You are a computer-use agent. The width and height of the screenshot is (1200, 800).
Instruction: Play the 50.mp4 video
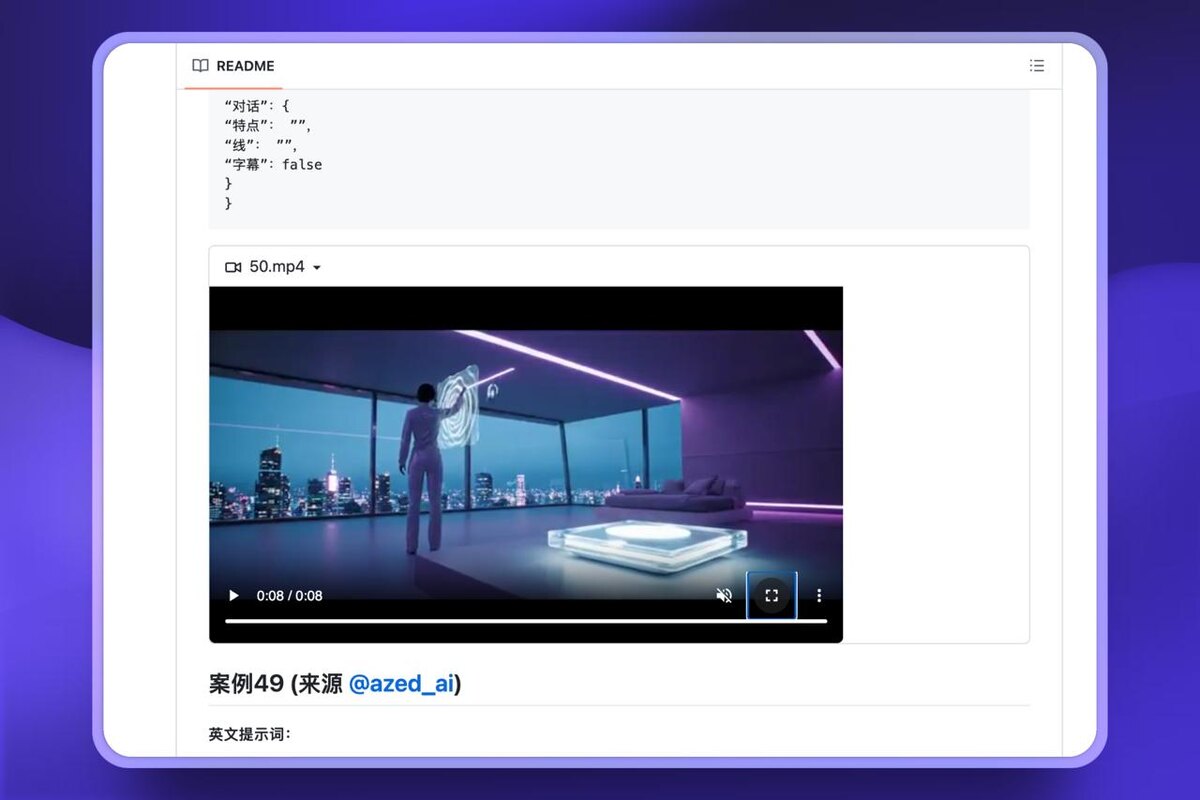pos(234,595)
